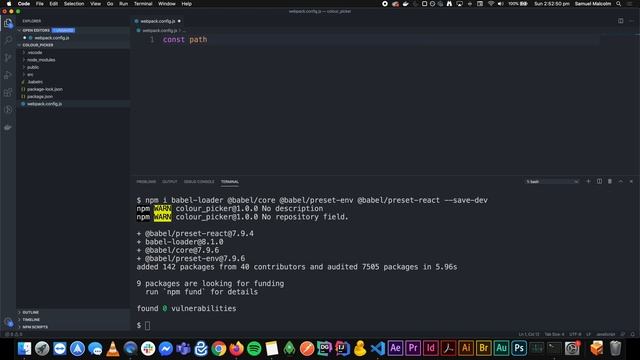Viewport: 640px width, 360px height.
Task: Switch to the webpack.config.js editor tab
Action: (158, 21)
